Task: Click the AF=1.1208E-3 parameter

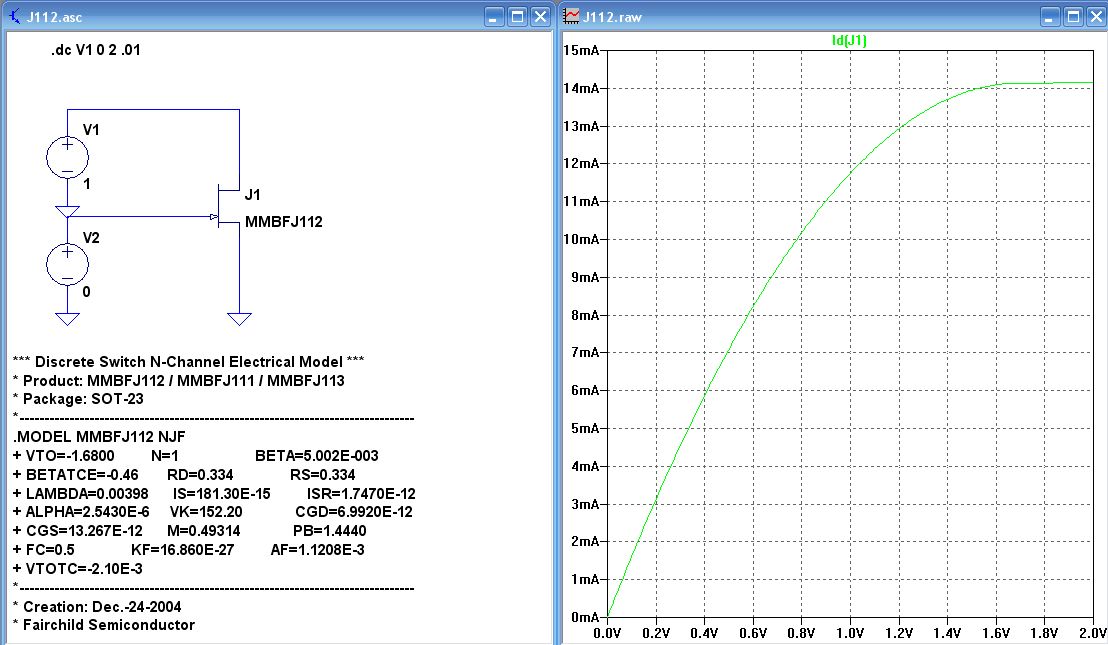Action: click(x=317, y=550)
